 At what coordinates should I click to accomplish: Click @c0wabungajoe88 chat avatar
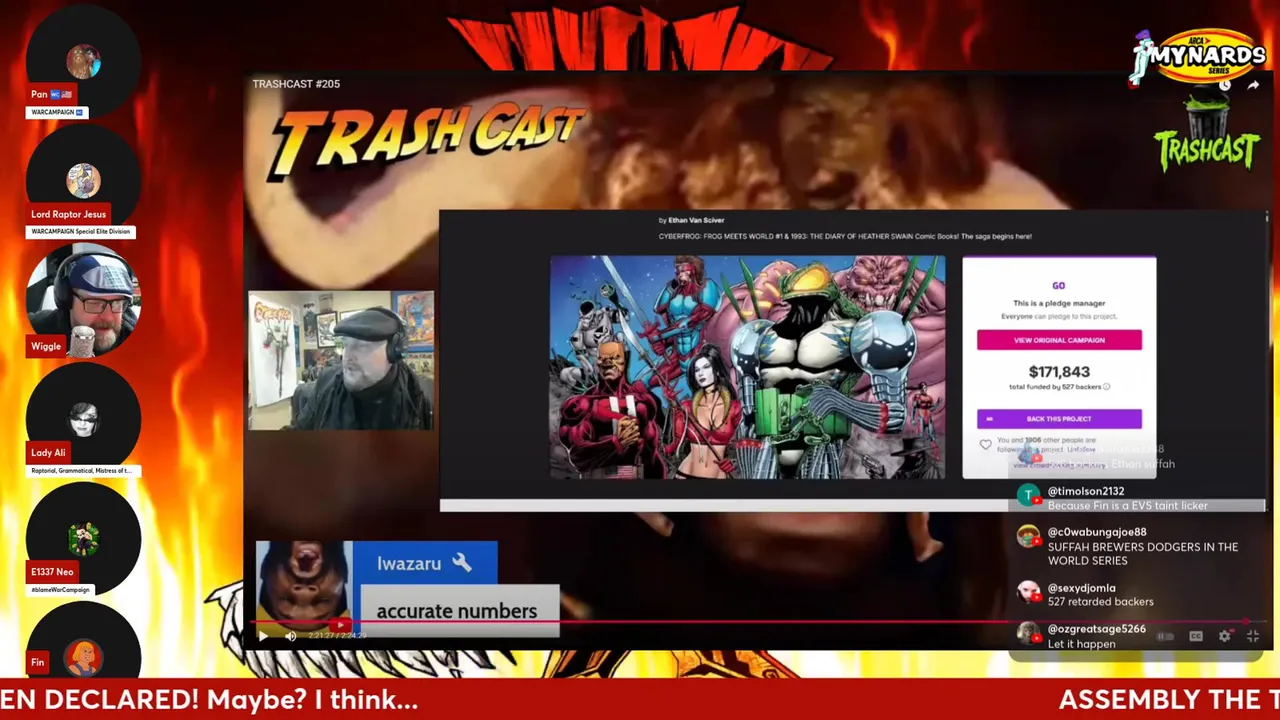[x=1028, y=536]
